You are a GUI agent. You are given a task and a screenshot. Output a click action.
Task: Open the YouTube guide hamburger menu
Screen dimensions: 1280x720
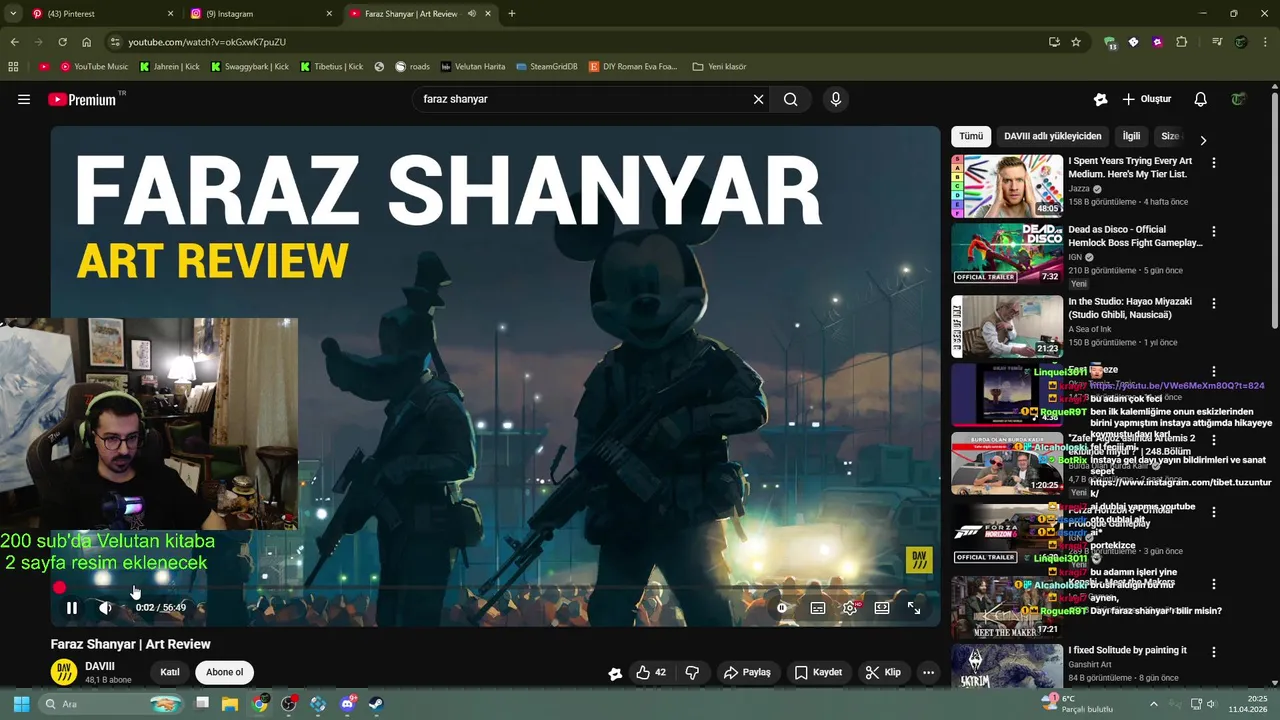[x=24, y=99]
